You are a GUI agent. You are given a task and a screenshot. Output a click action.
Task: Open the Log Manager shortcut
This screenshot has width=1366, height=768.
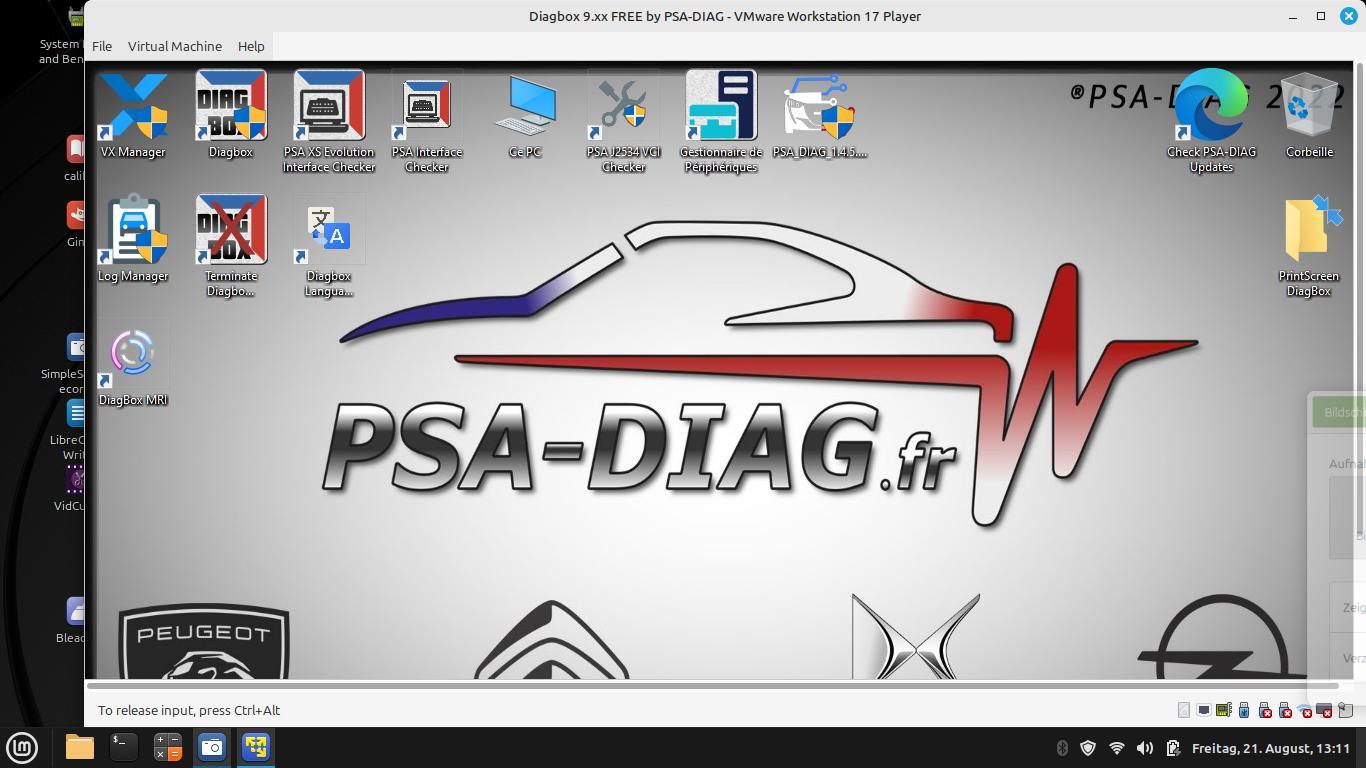pos(133,239)
